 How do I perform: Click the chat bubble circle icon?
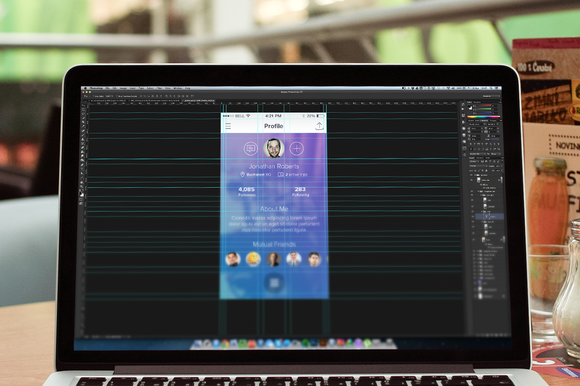[x=251, y=148]
